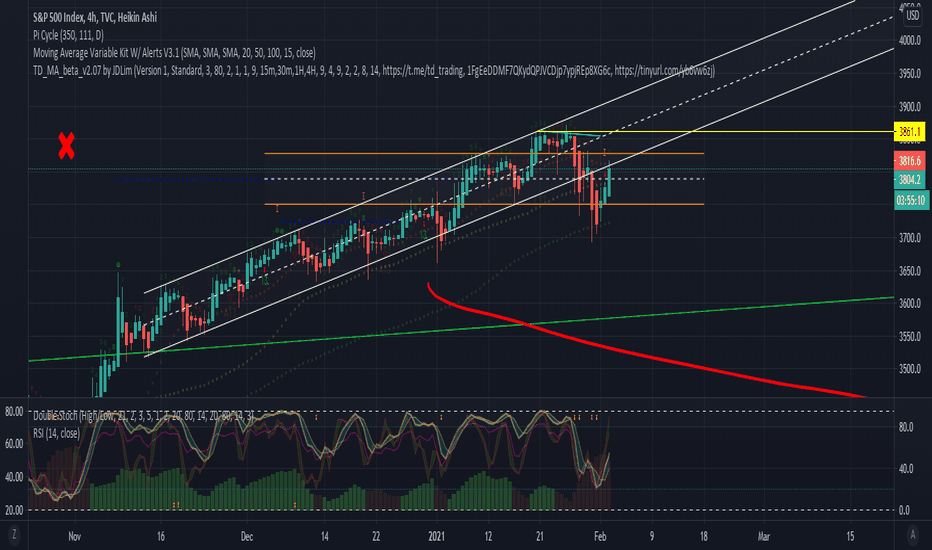The image size is (932, 550).
Task: Select the Moving Average Variable Kit legend
Action: [x=174, y=53]
